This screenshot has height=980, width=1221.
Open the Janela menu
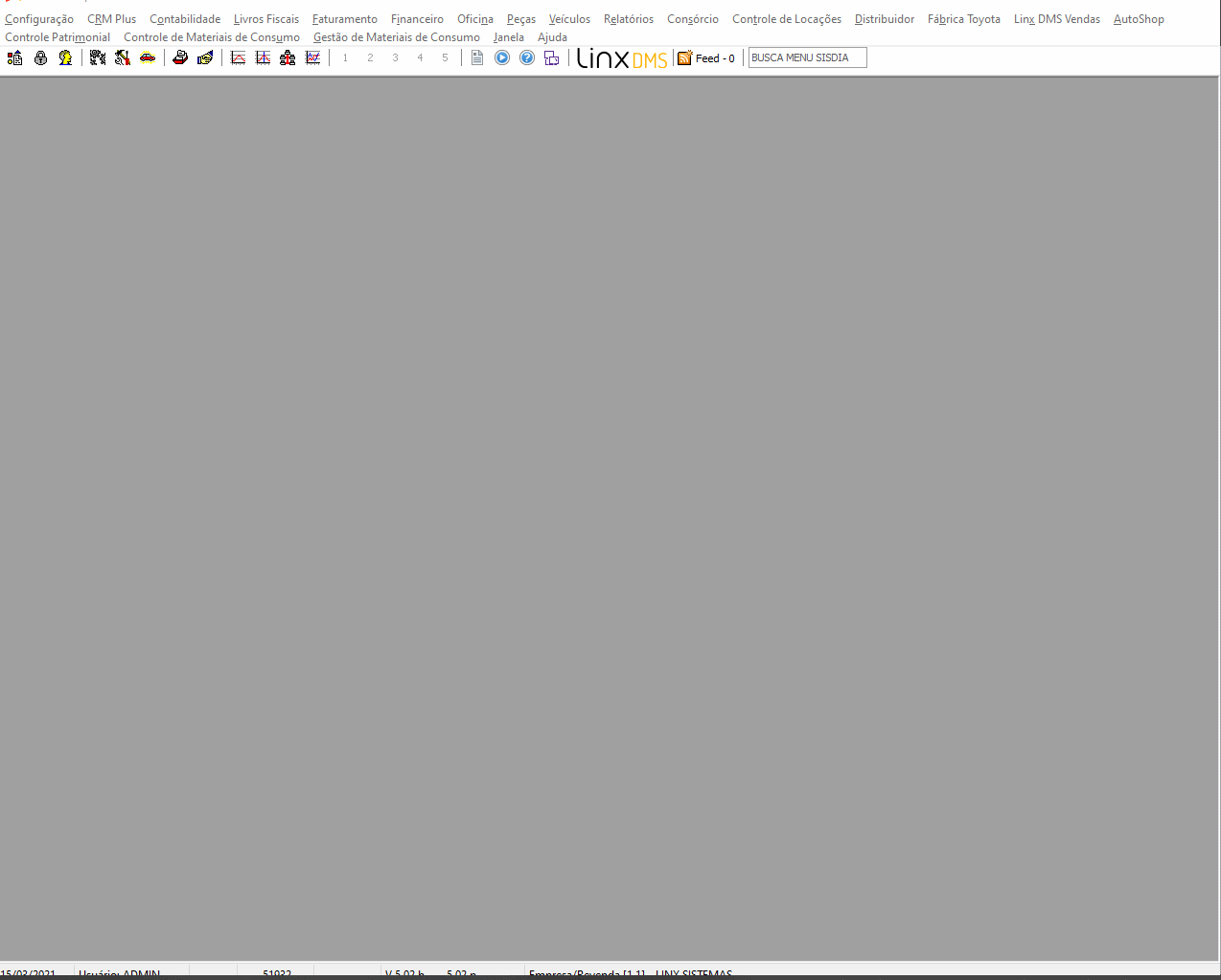509,37
